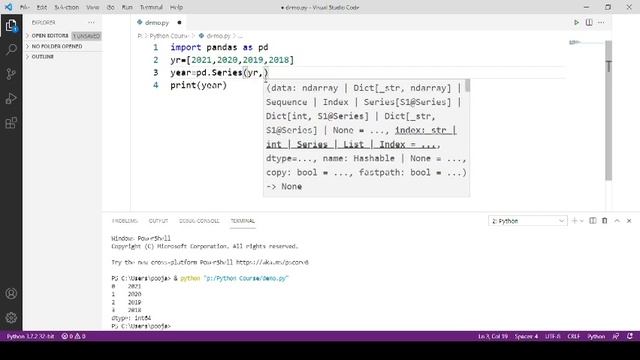This screenshot has width=640, height=360.
Task: Open the Help menu
Action: pos(176,7)
